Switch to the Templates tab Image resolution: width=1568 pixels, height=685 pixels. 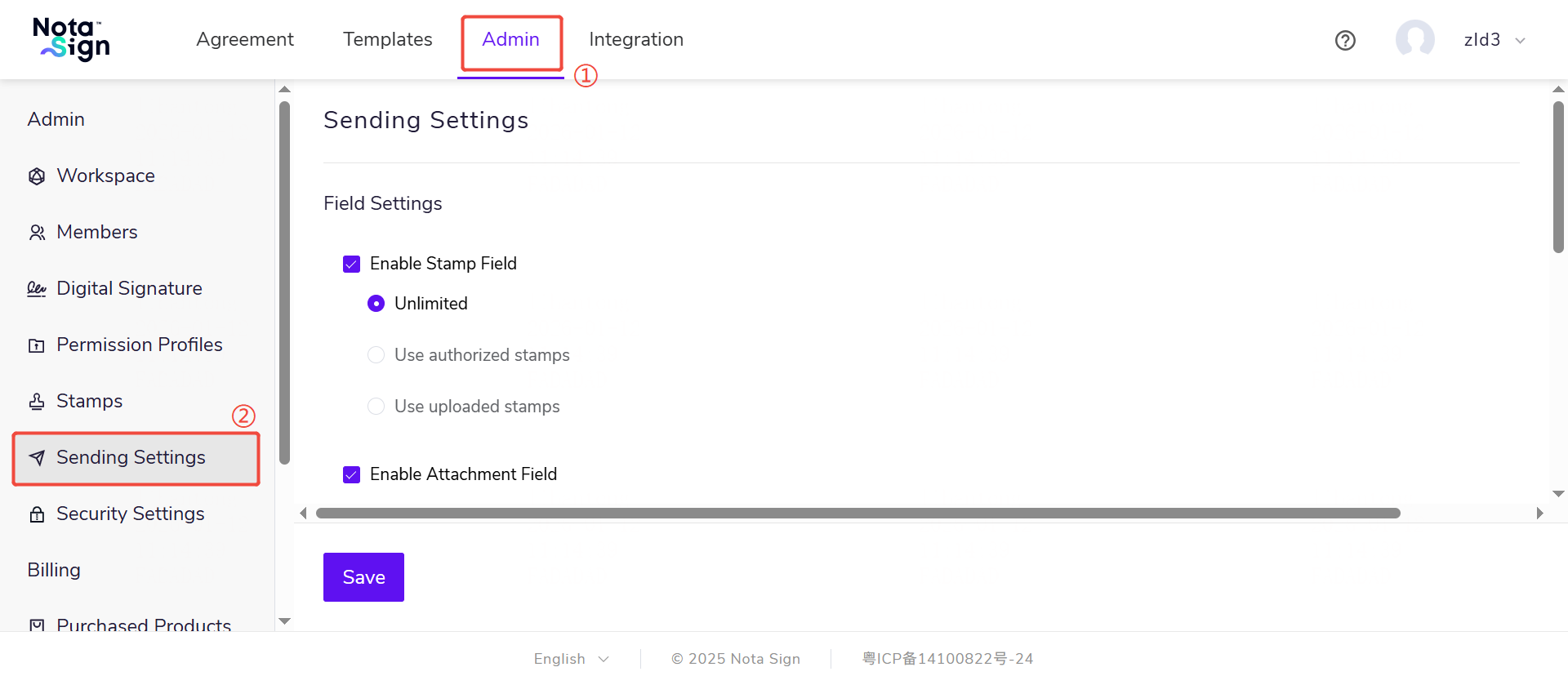(387, 39)
